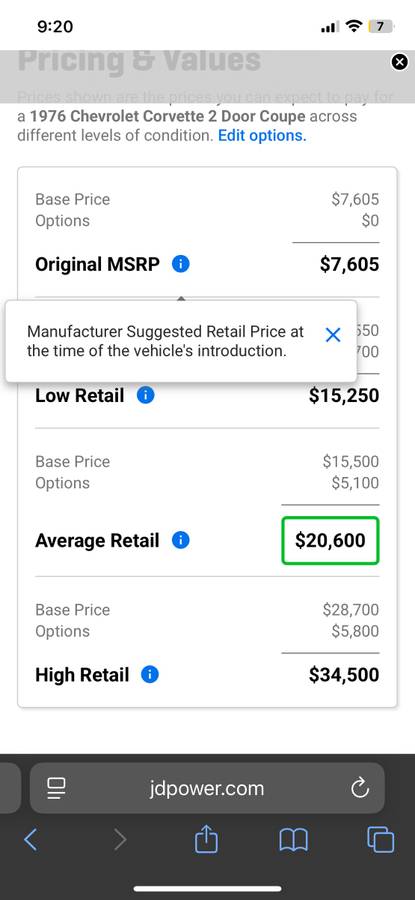Tap the battery indicator in status bar
This screenshot has height=900, width=415.
(x=381, y=26)
